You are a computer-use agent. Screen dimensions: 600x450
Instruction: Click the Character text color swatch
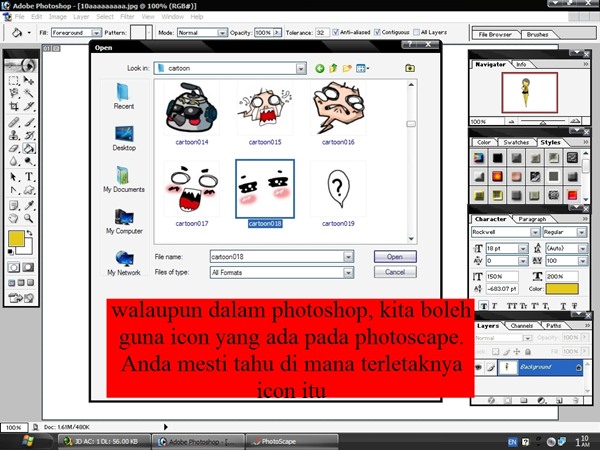[562, 289]
